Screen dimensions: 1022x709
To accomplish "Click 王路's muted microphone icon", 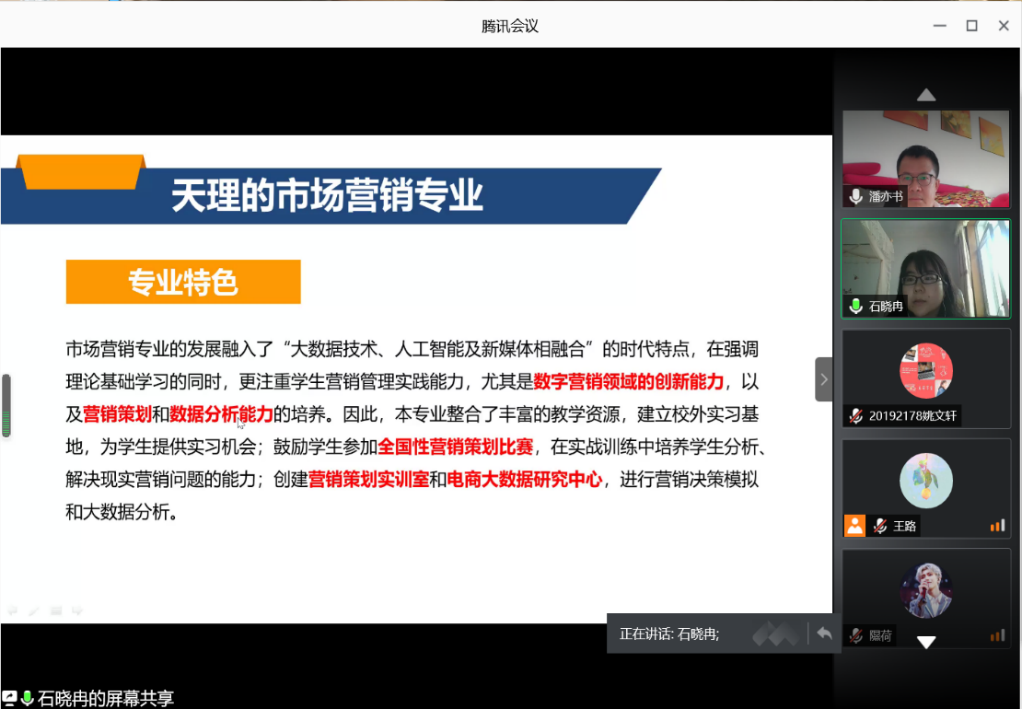I will [880, 525].
